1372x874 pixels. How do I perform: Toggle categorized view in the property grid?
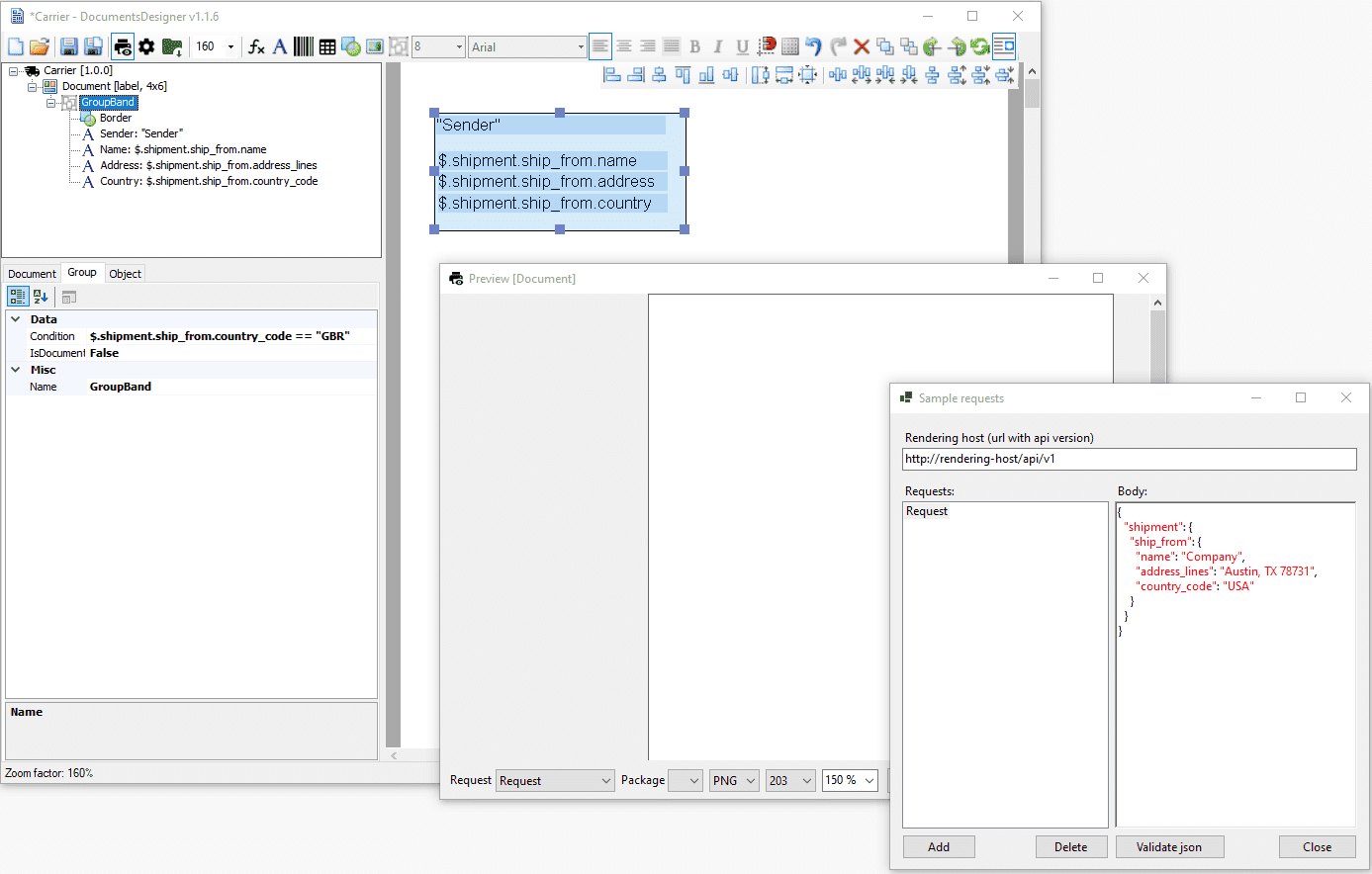point(18,297)
